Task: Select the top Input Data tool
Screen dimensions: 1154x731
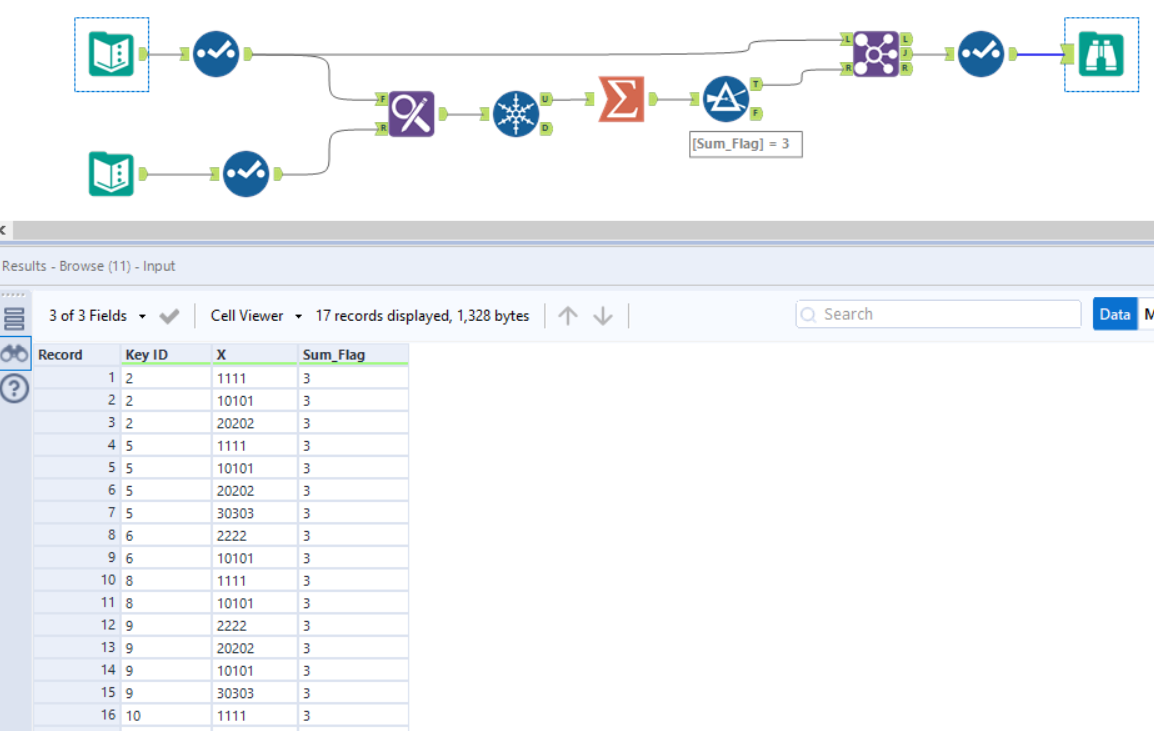Action: point(111,52)
